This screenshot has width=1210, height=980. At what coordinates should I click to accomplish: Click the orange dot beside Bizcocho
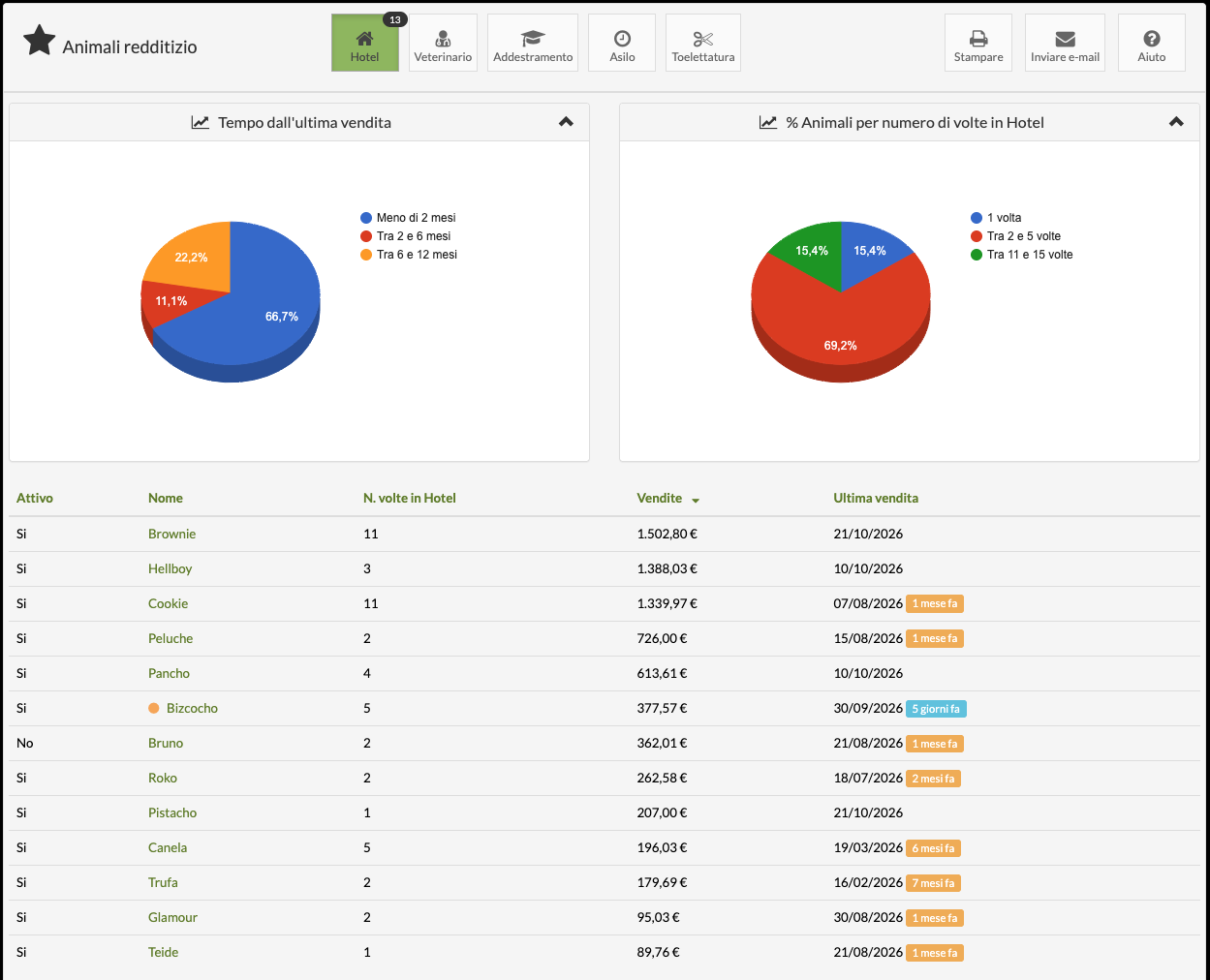(153, 708)
